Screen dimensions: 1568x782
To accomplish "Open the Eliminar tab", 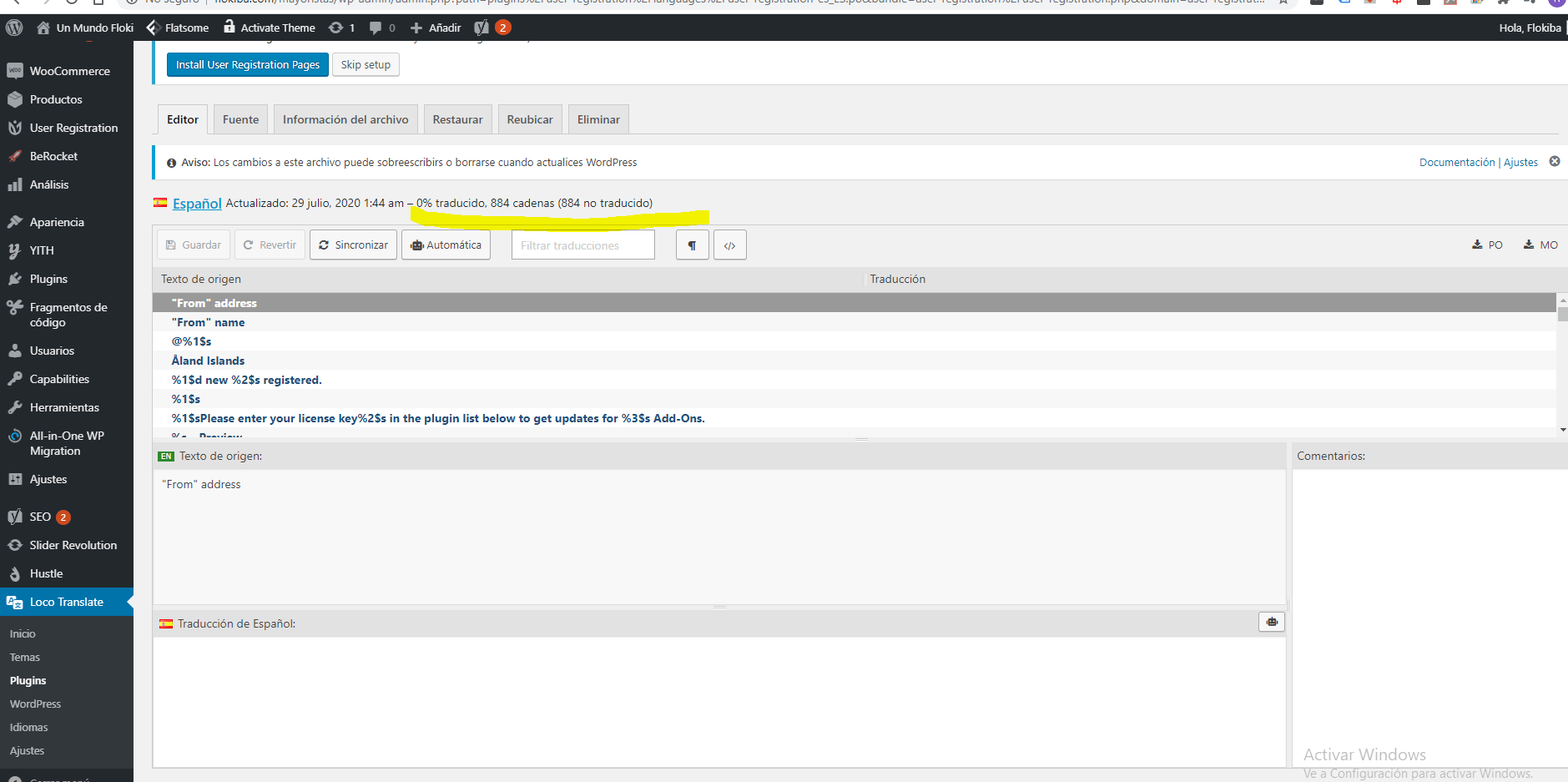I will coord(598,119).
